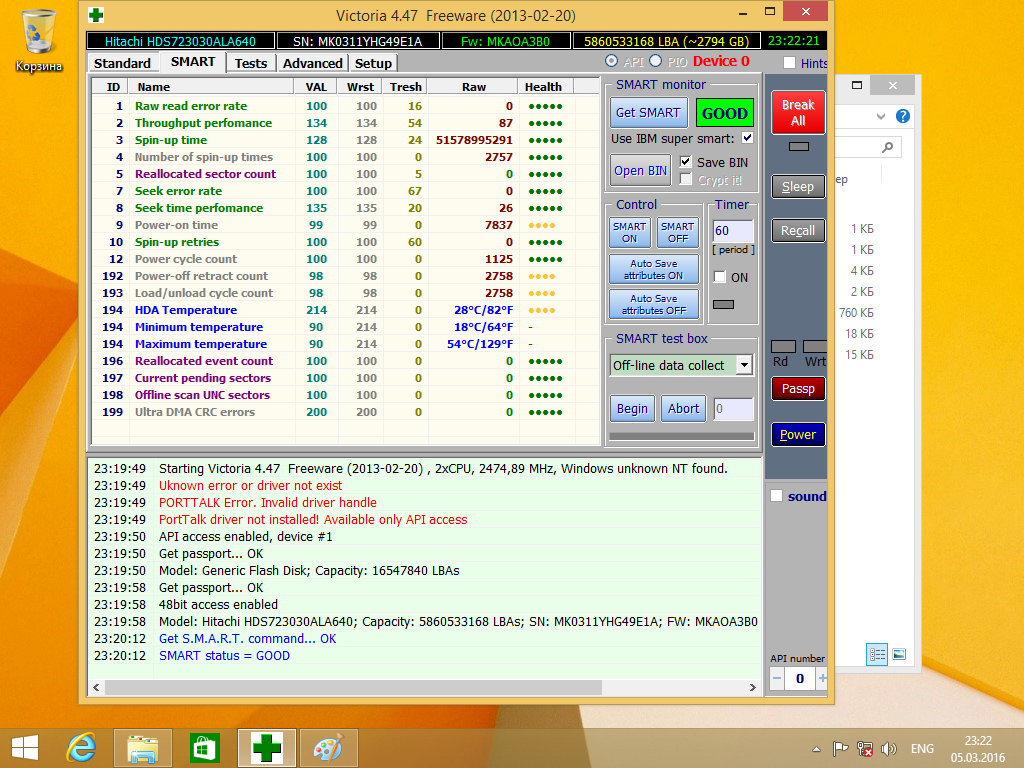Image resolution: width=1024 pixels, height=768 pixels.
Task: Open the Advanced tab
Action: [x=312, y=63]
